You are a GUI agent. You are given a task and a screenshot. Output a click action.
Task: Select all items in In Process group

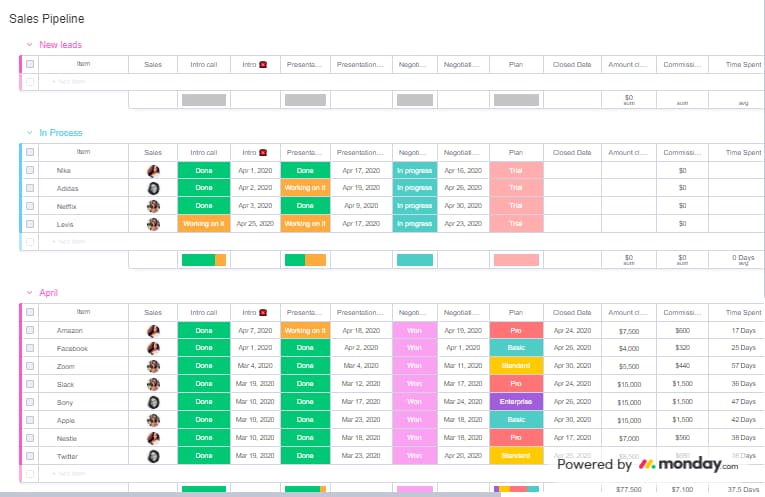[30, 152]
